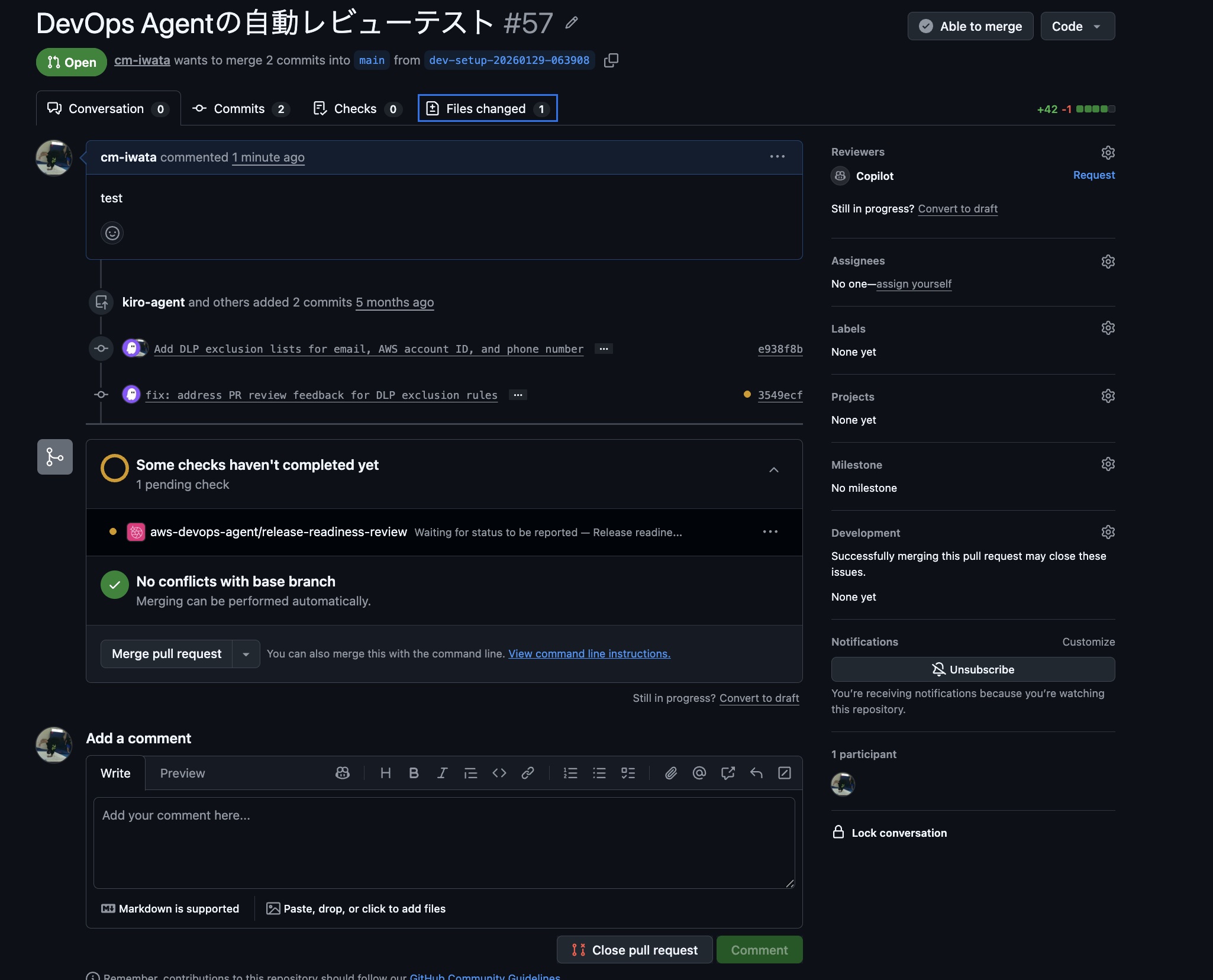1213x980 pixels.
Task: Collapse the checks status section
Action: pos(773,470)
